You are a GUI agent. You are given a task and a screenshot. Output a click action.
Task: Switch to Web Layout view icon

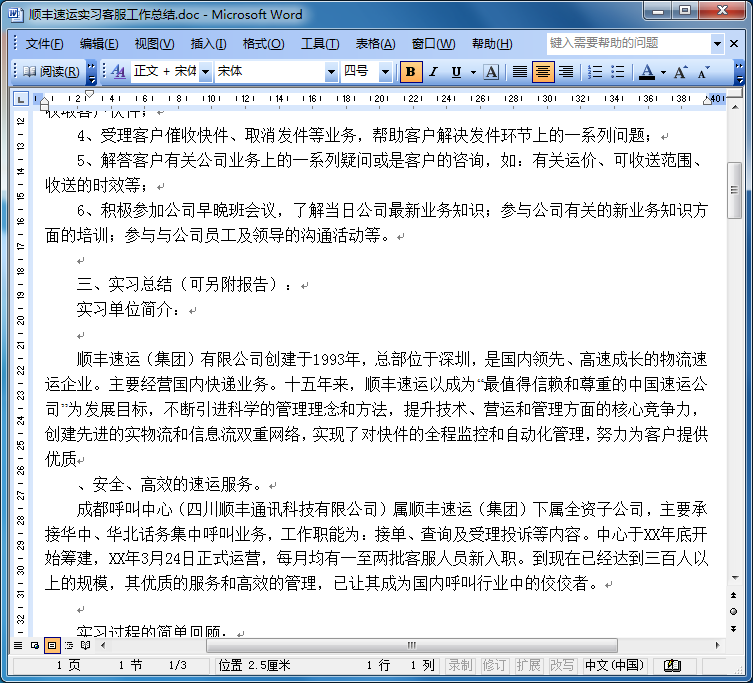pos(35,645)
